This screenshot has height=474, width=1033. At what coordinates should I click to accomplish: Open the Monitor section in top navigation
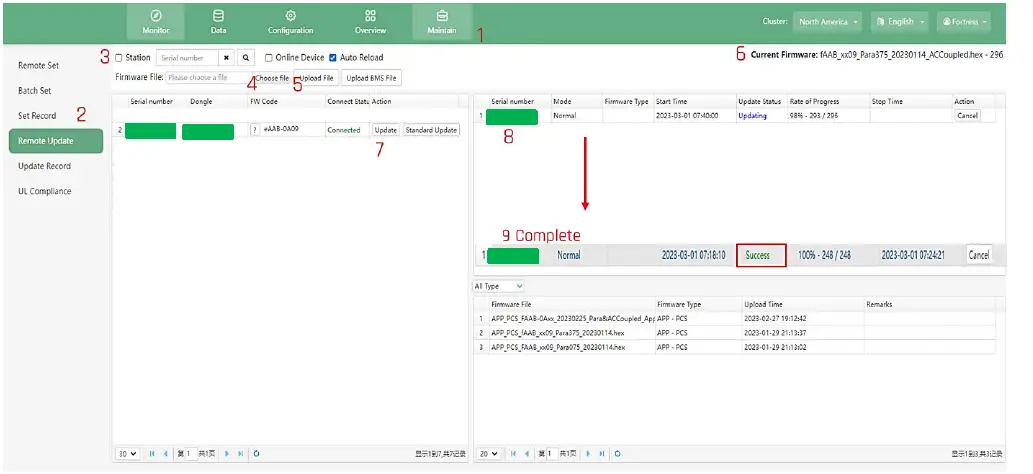(x=155, y=22)
